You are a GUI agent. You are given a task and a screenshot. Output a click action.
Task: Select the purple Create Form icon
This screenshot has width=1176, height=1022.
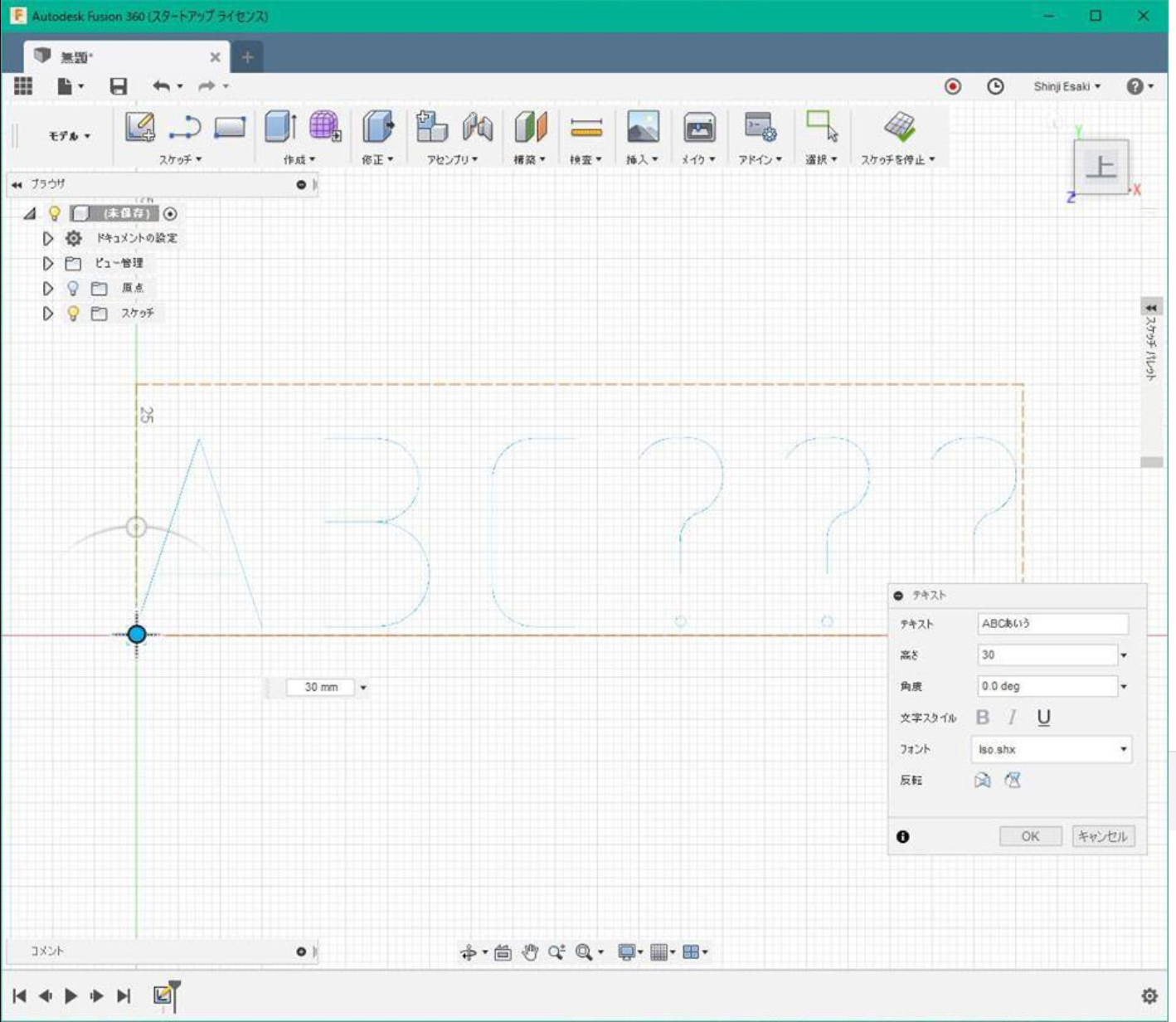(x=324, y=127)
